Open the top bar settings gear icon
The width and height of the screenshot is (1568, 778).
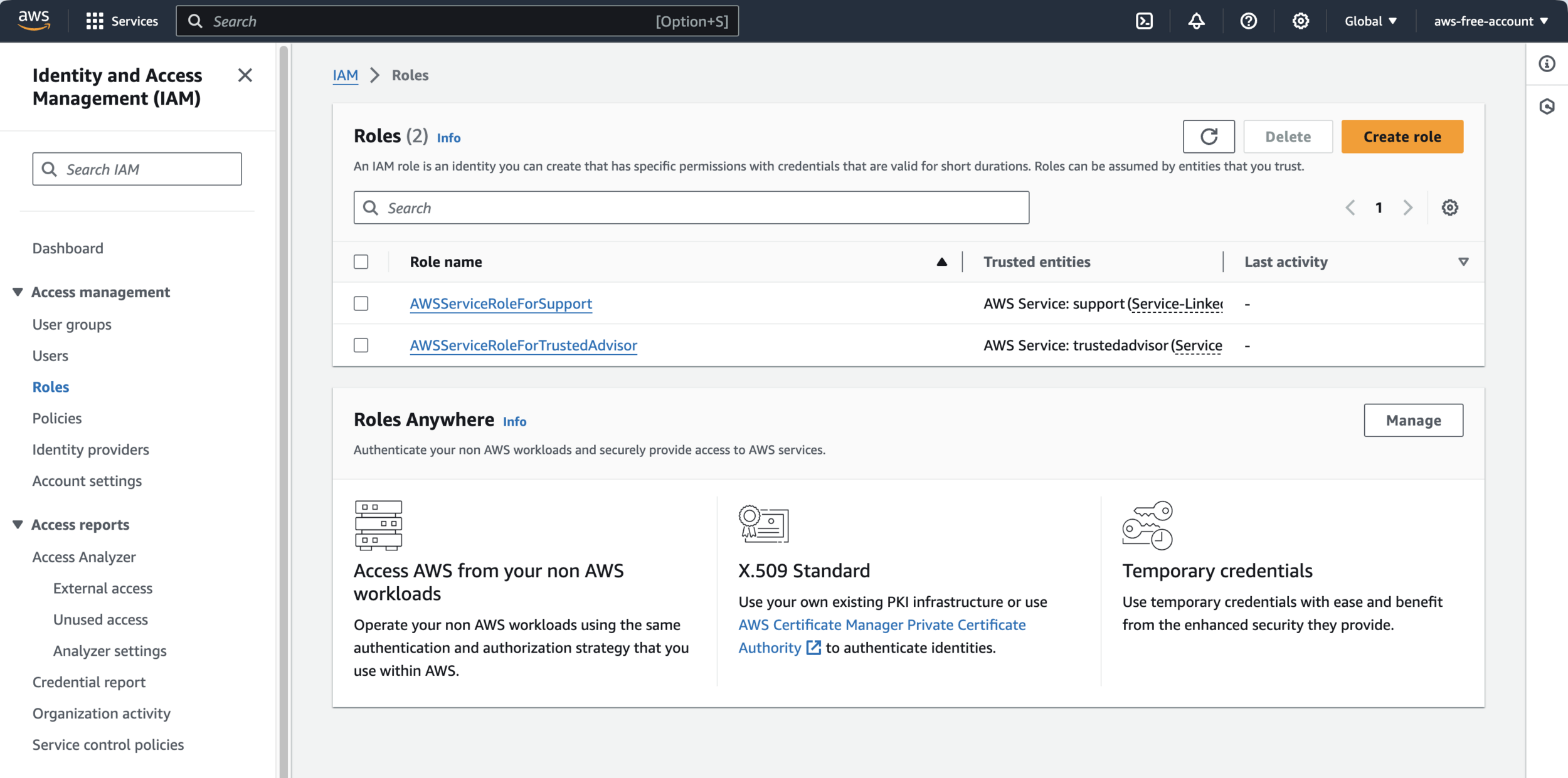[1300, 21]
